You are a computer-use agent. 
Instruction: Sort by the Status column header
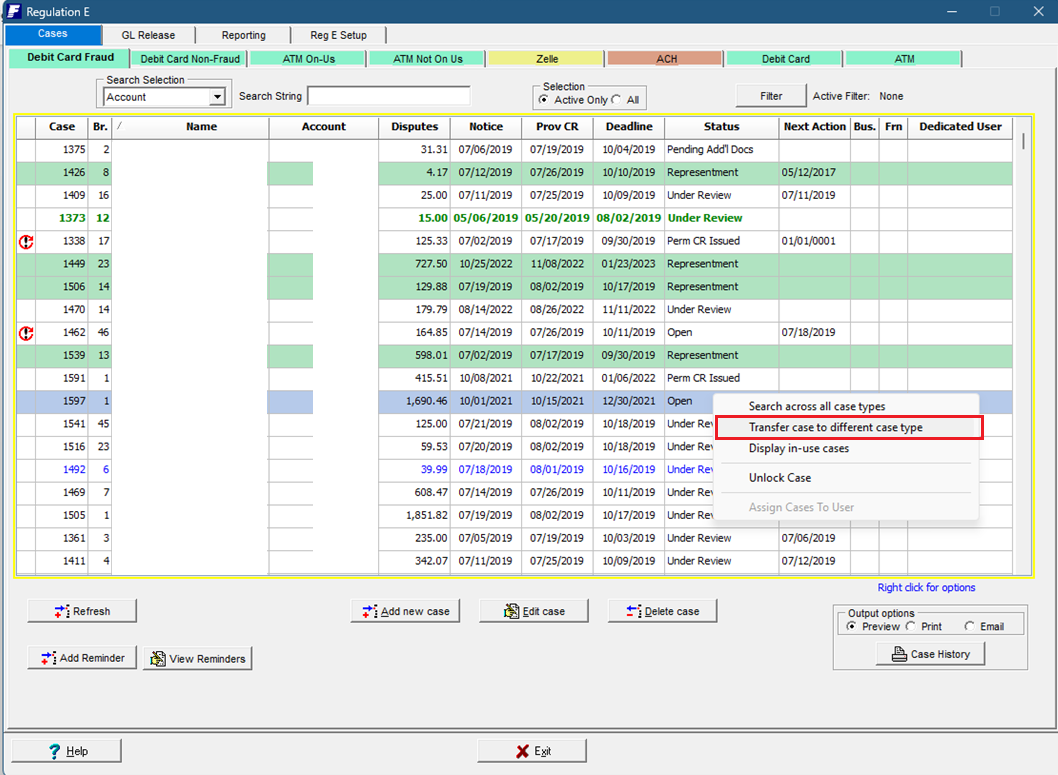click(721, 127)
